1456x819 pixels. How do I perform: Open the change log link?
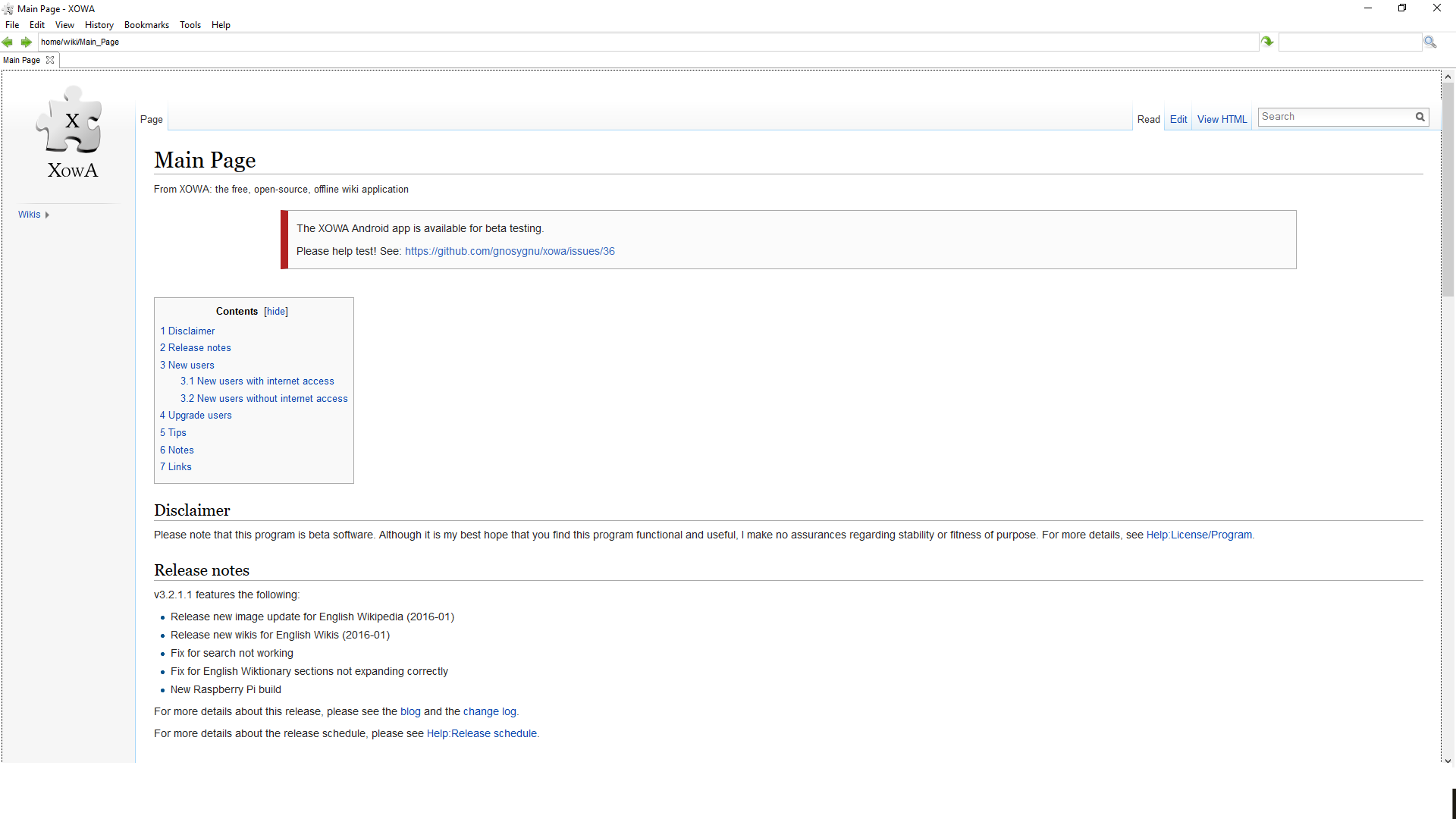point(489,712)
